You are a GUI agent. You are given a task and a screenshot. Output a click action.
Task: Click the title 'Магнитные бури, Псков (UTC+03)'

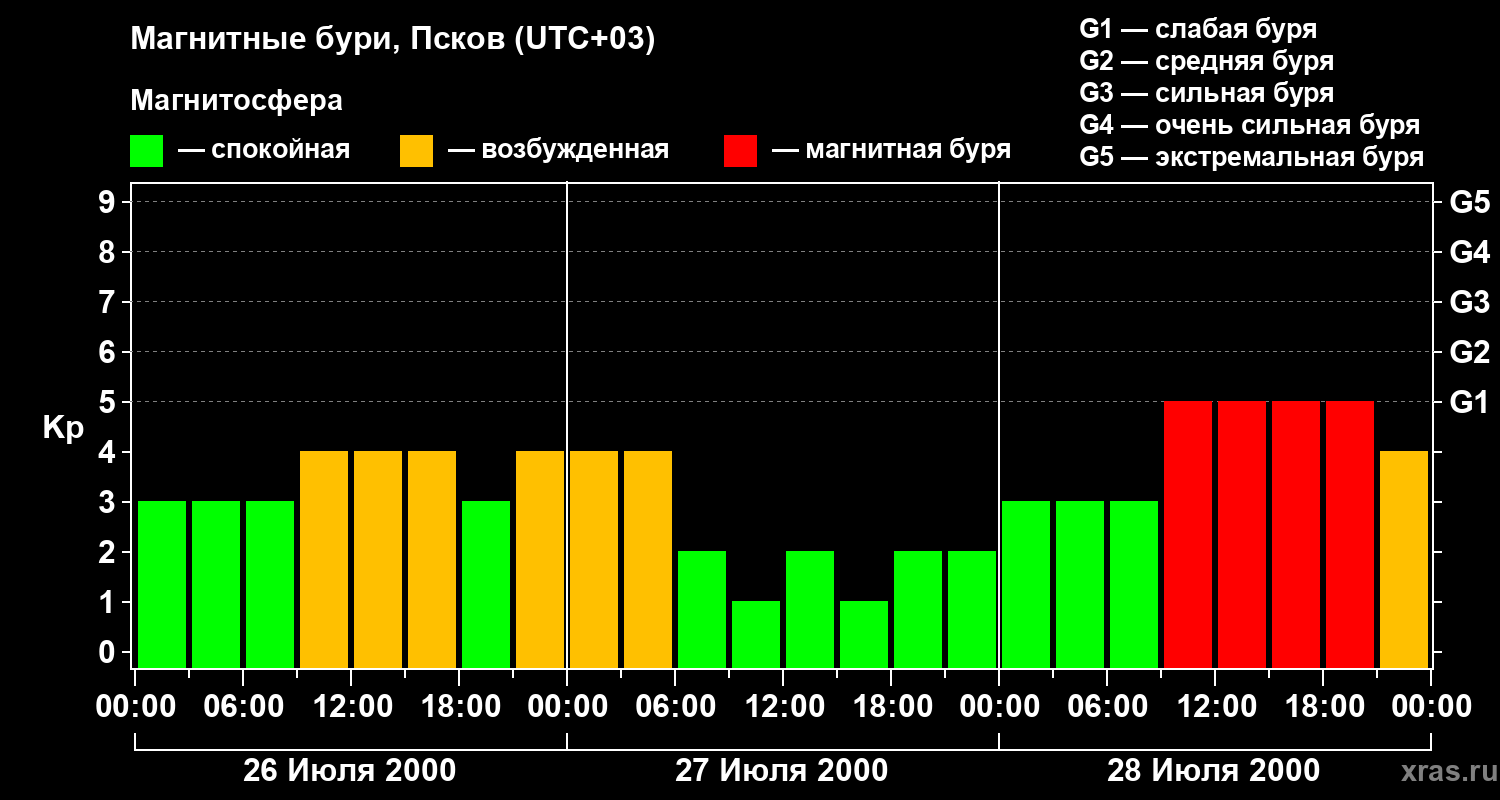(393, 40)
